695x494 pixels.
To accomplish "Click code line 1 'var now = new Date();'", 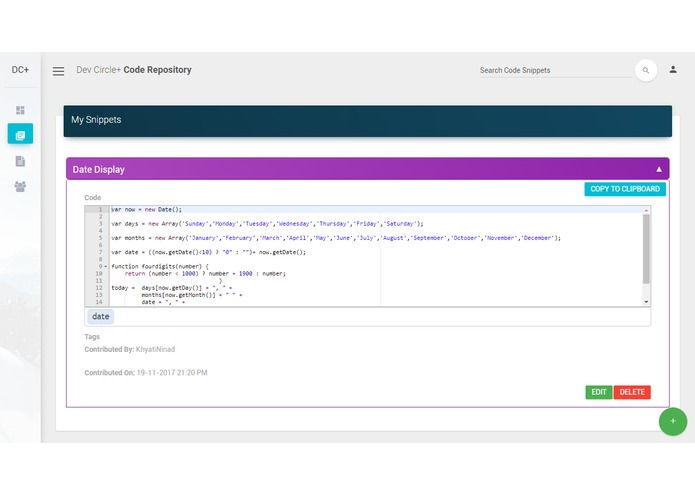I will click(146, 210).
